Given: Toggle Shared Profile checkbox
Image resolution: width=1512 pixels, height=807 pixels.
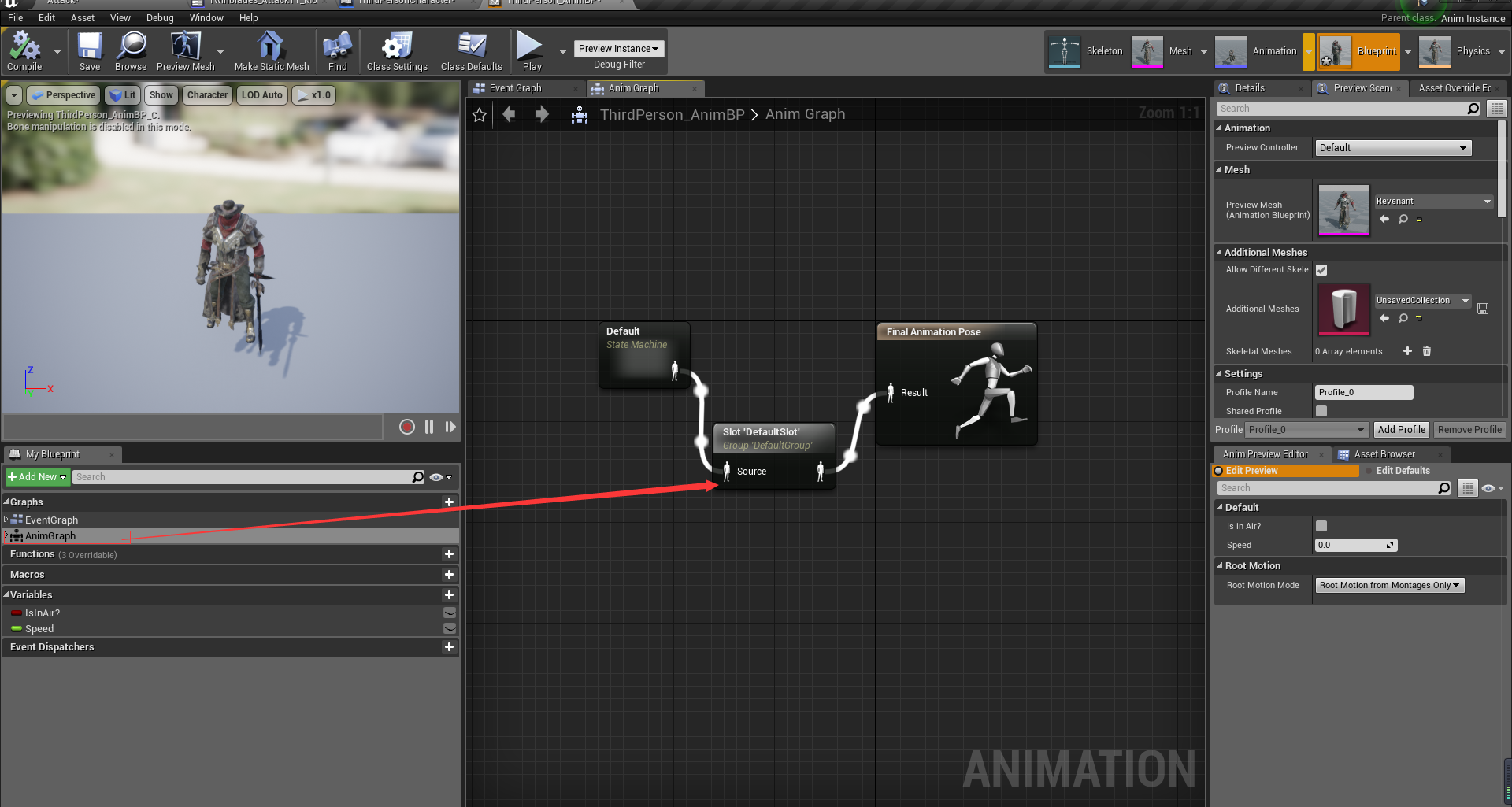Looking at the screenshot, I should [1321, 411].
